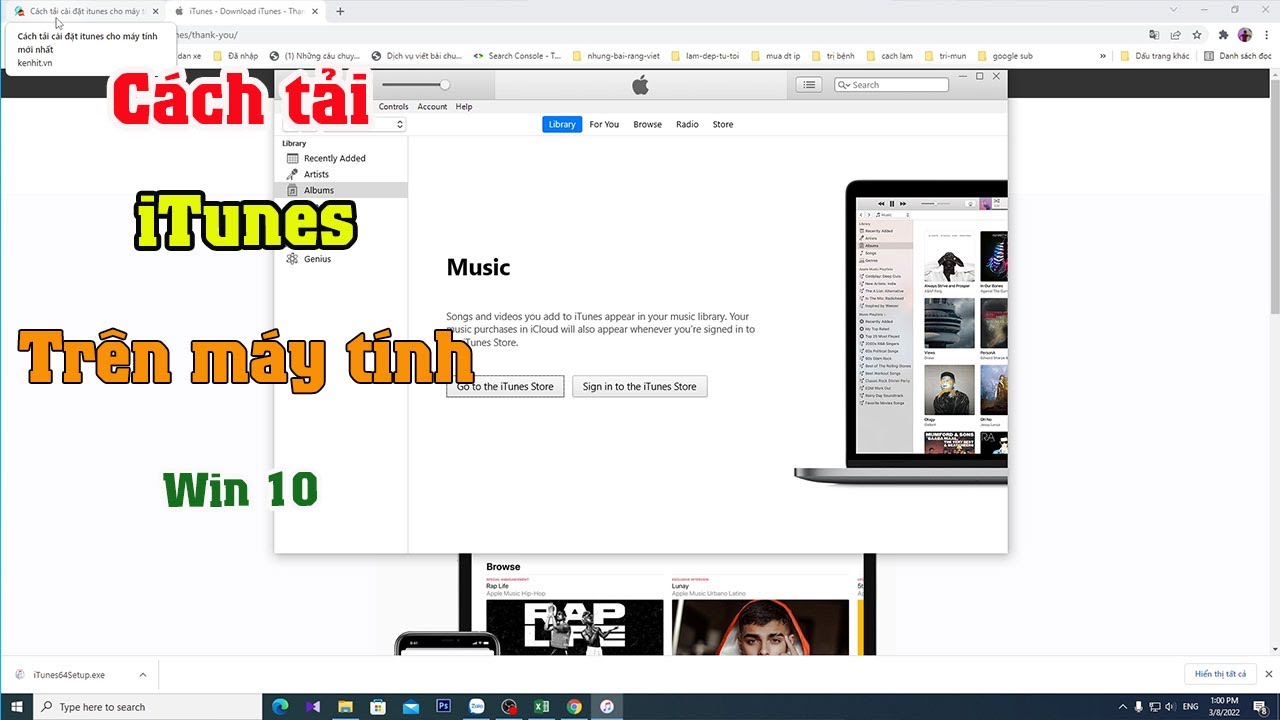Open Chrome three-dot menu

pos(1266,34)
